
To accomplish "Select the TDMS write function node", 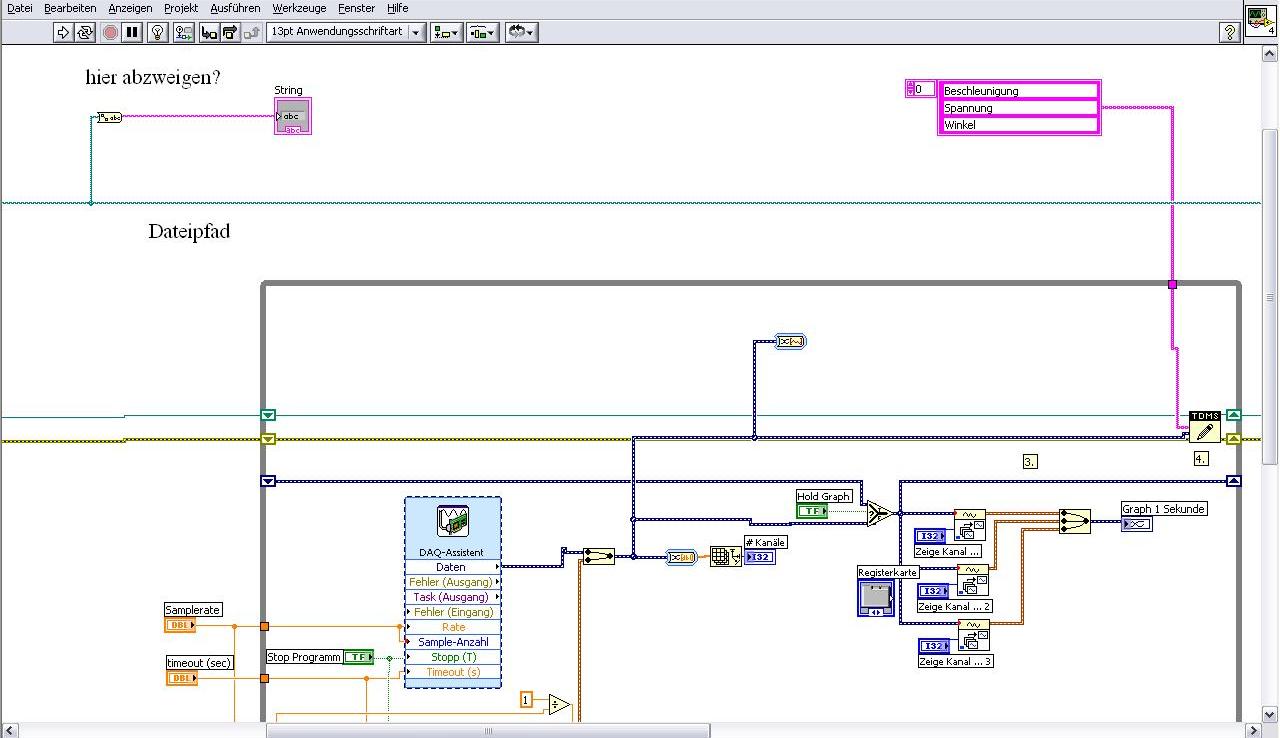I will [x=1204, y=428].
